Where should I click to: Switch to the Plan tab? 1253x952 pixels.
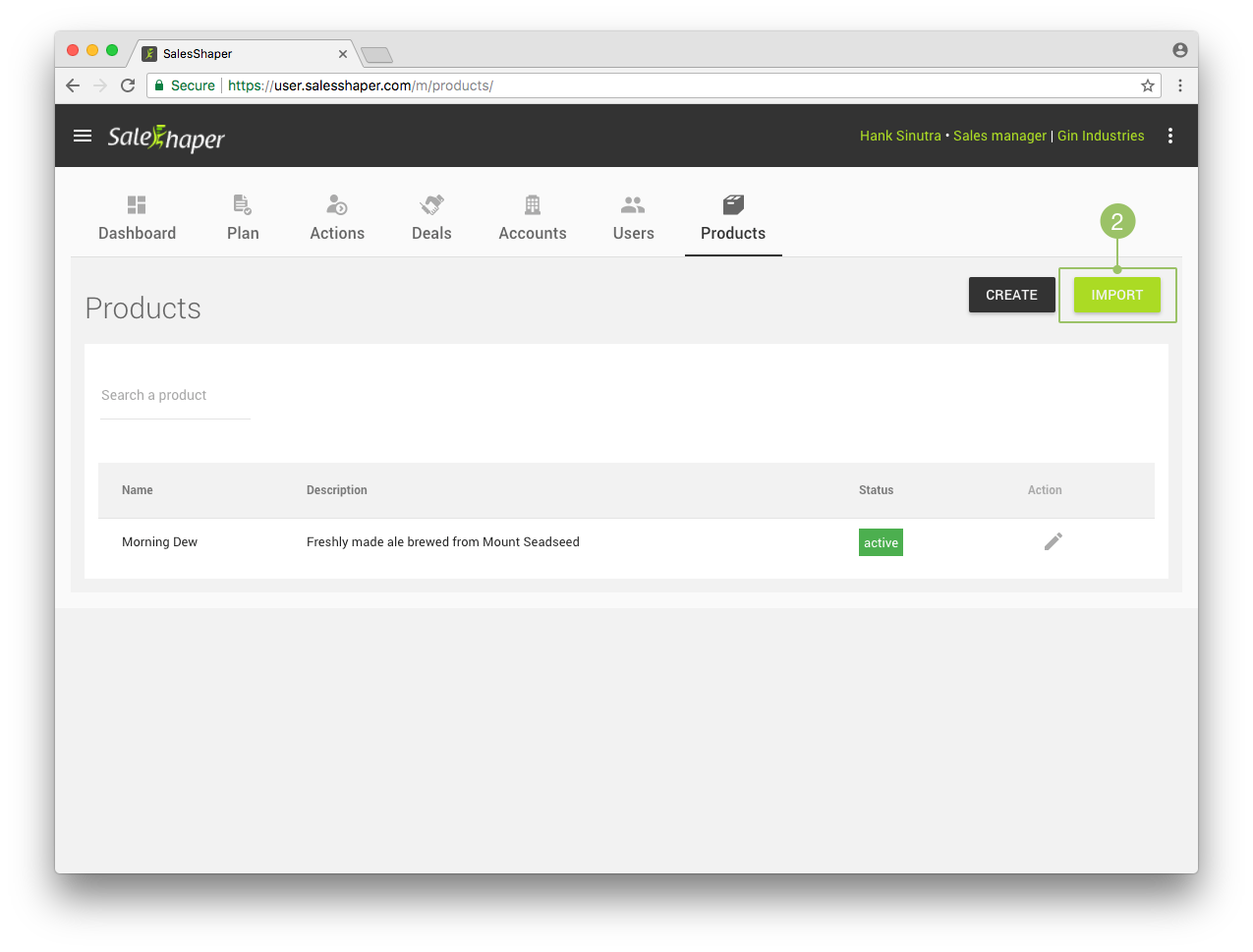click(243, 218)
